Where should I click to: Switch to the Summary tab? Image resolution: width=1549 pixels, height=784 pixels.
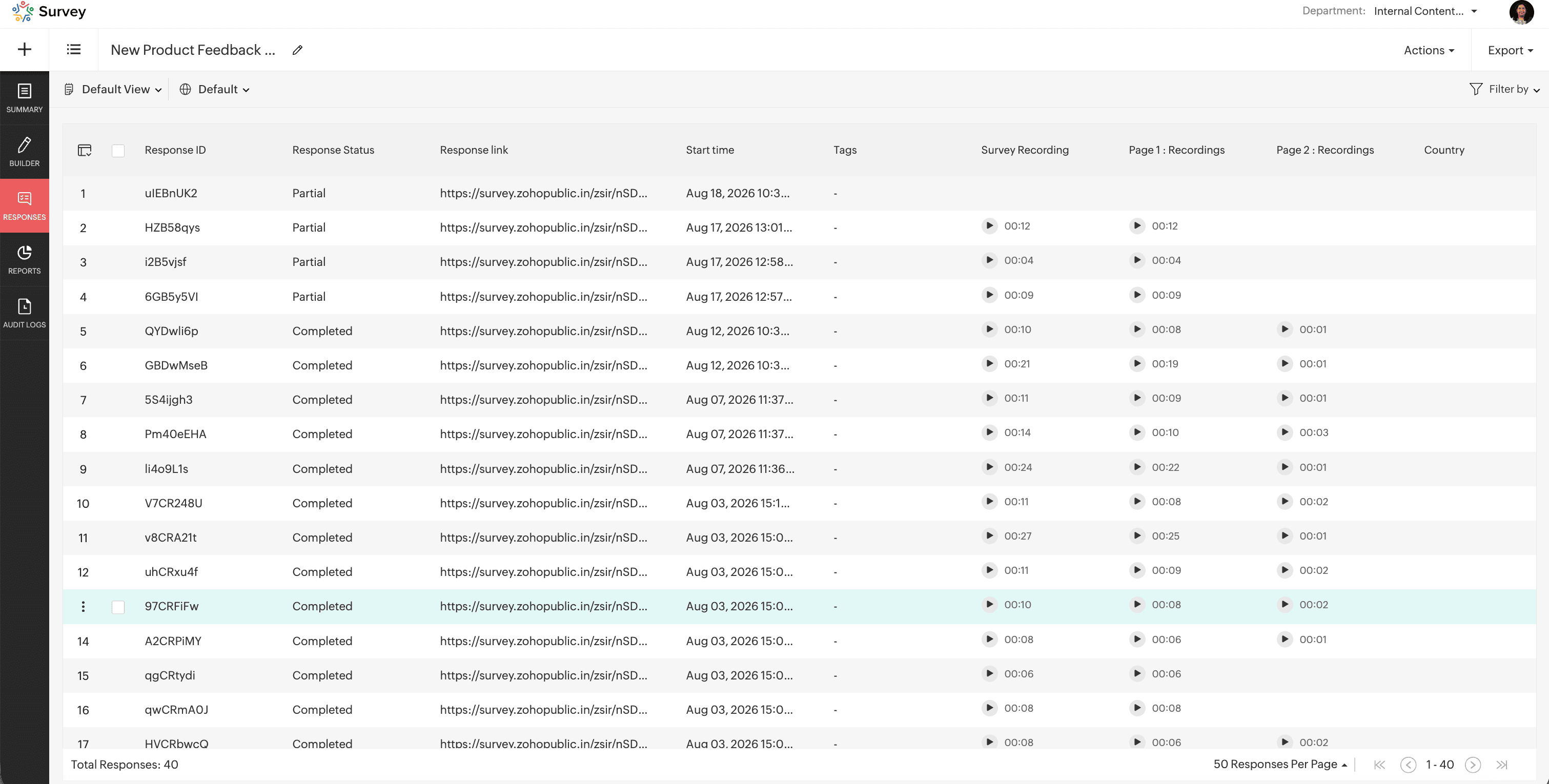(x=25, y=98)
